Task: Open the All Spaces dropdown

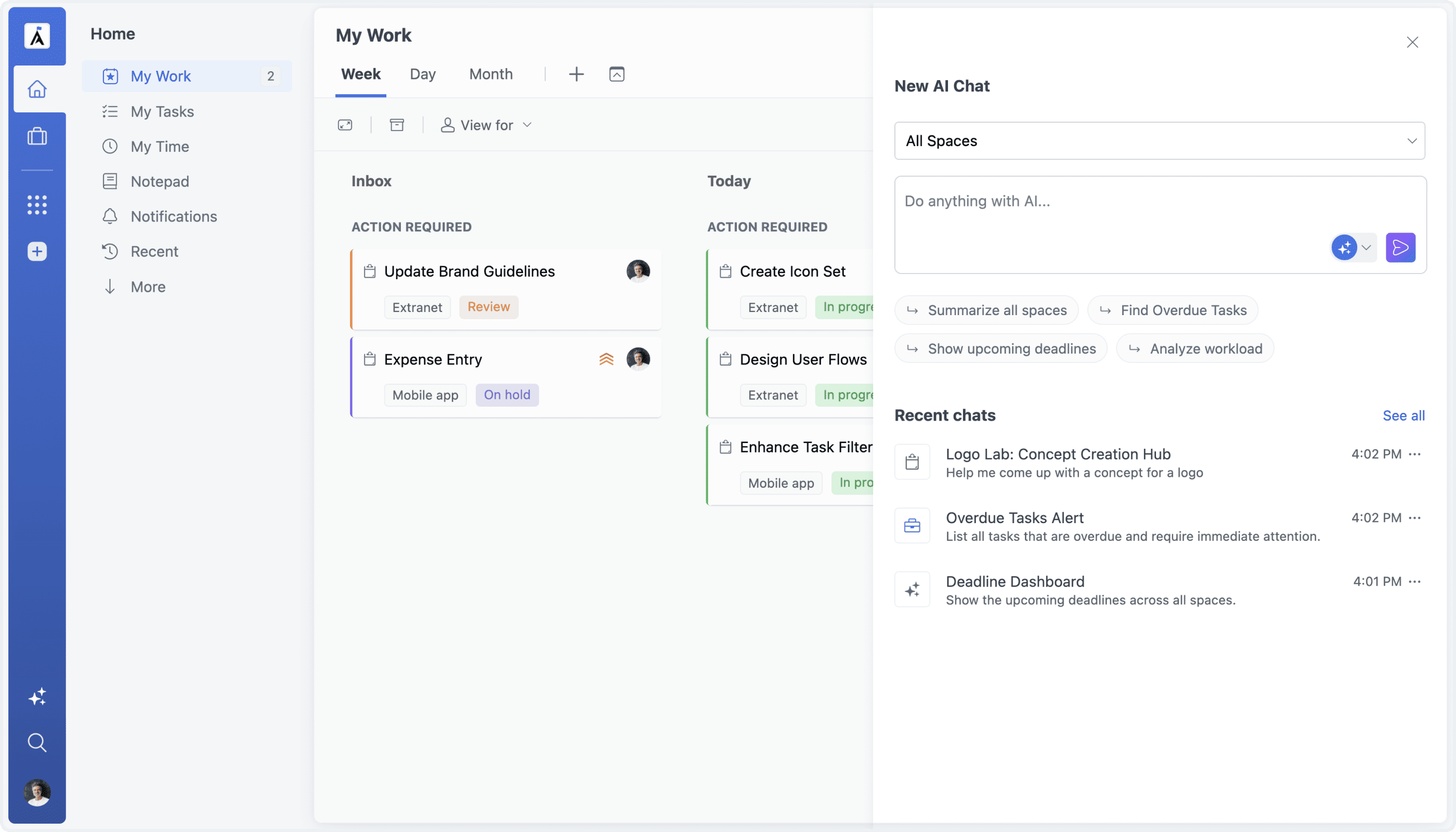Action: click(x=1160, y=140)
